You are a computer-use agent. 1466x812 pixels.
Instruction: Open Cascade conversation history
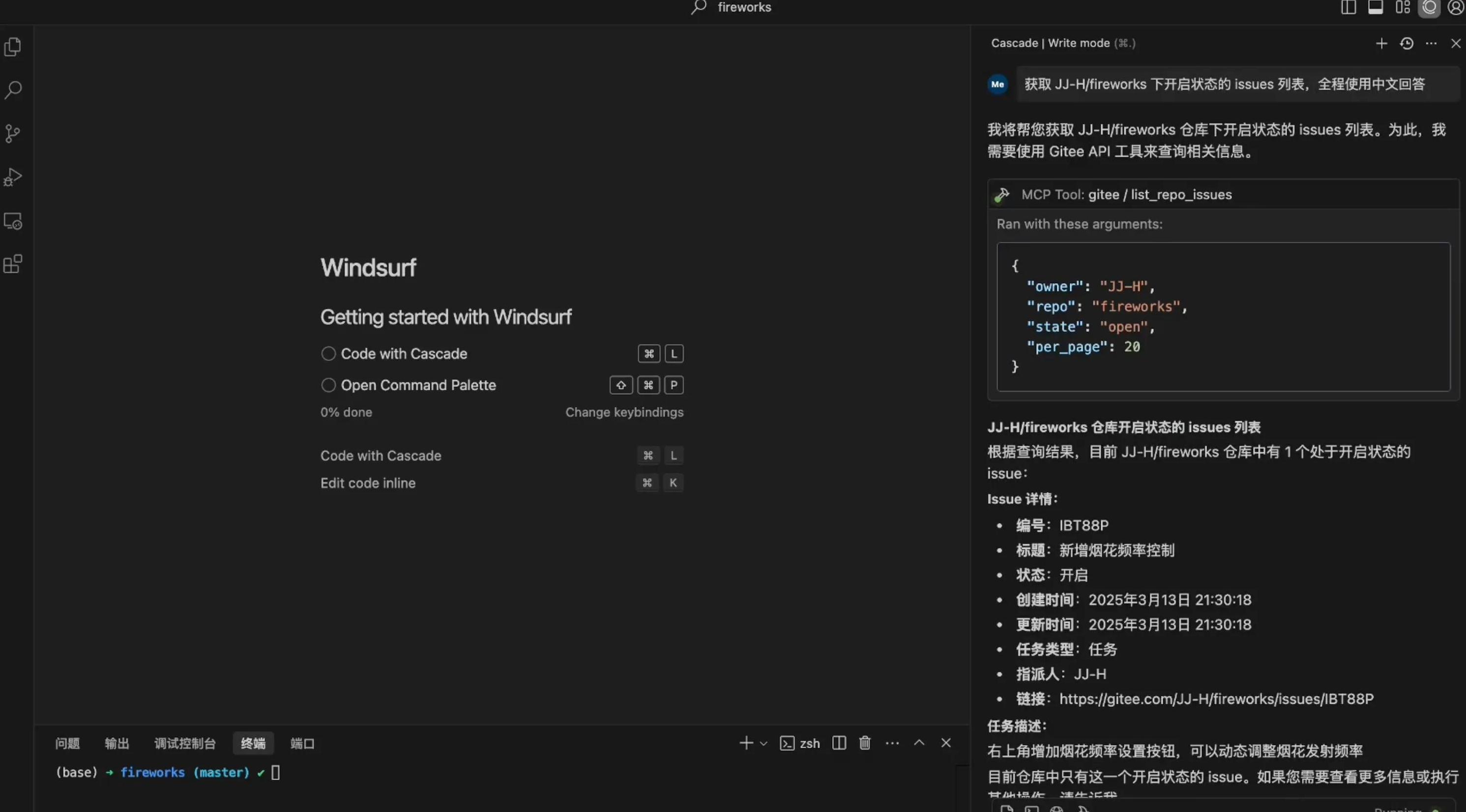1406,43
